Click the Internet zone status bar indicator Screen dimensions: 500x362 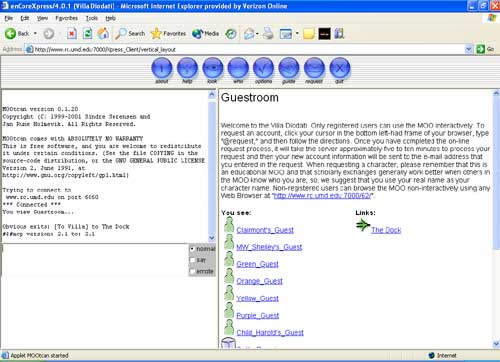(442, 355)
